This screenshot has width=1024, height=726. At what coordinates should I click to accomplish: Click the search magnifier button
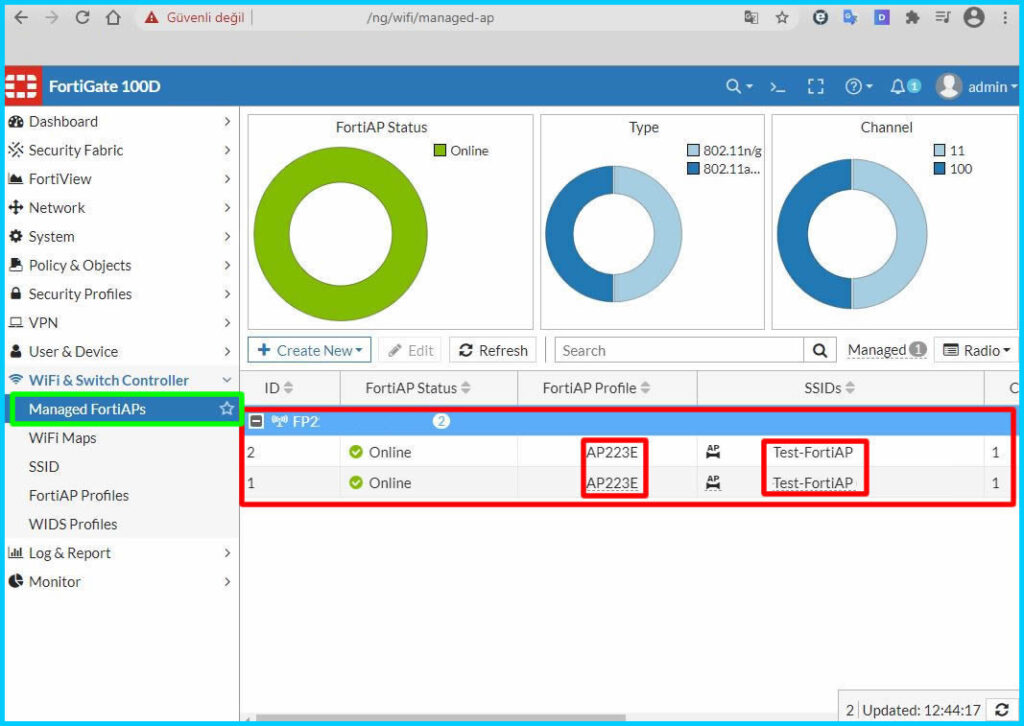[x=820, y=350]
